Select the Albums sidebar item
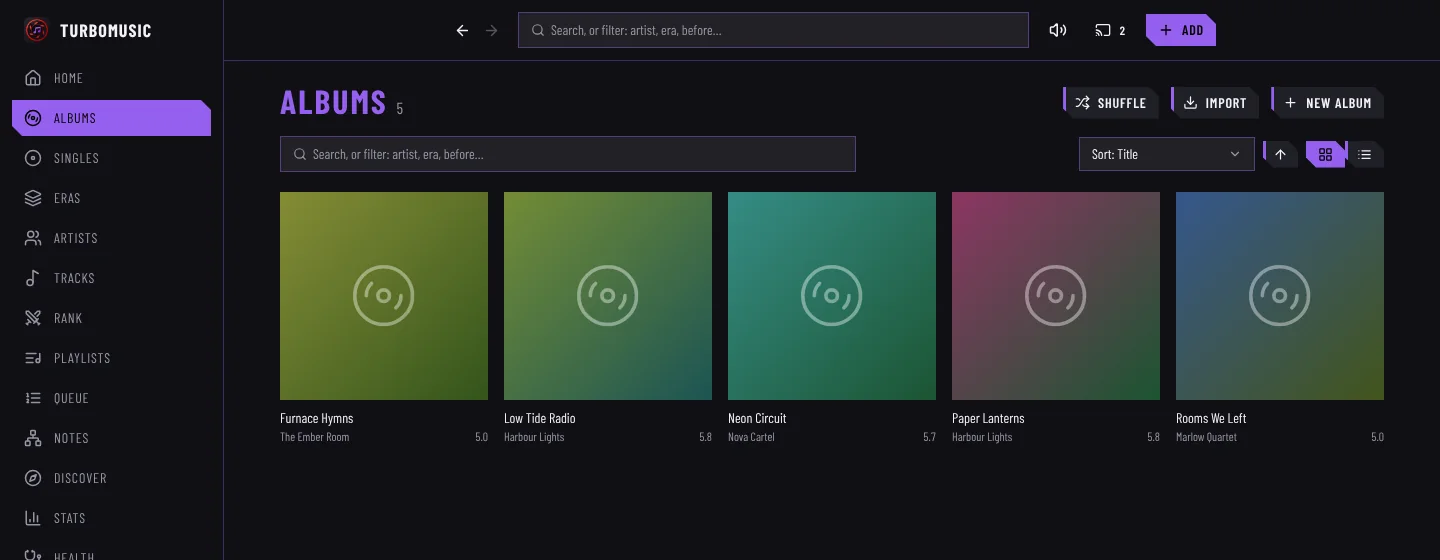The width and height of the screenshot is (1440, 560). coord(111,118)
